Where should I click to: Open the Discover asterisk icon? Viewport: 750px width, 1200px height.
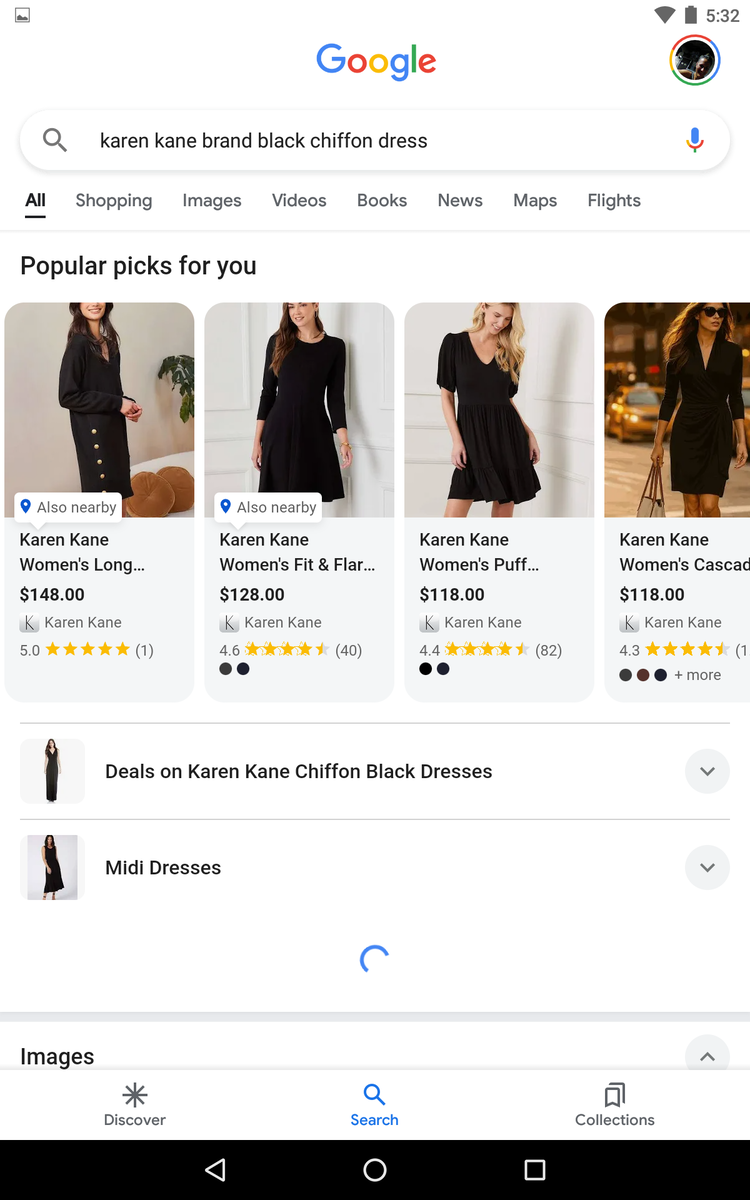(135, 1094)
